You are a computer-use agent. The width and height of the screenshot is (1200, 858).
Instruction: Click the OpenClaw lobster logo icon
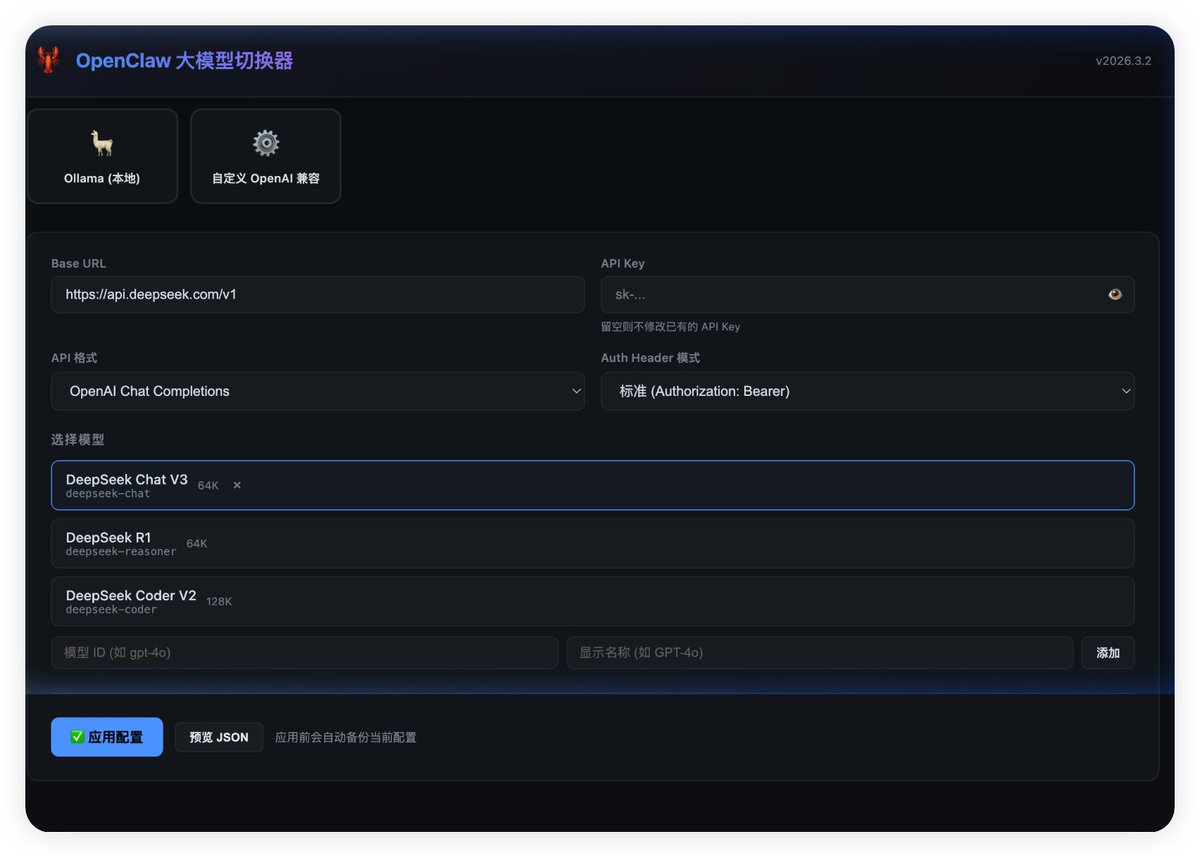48,60
